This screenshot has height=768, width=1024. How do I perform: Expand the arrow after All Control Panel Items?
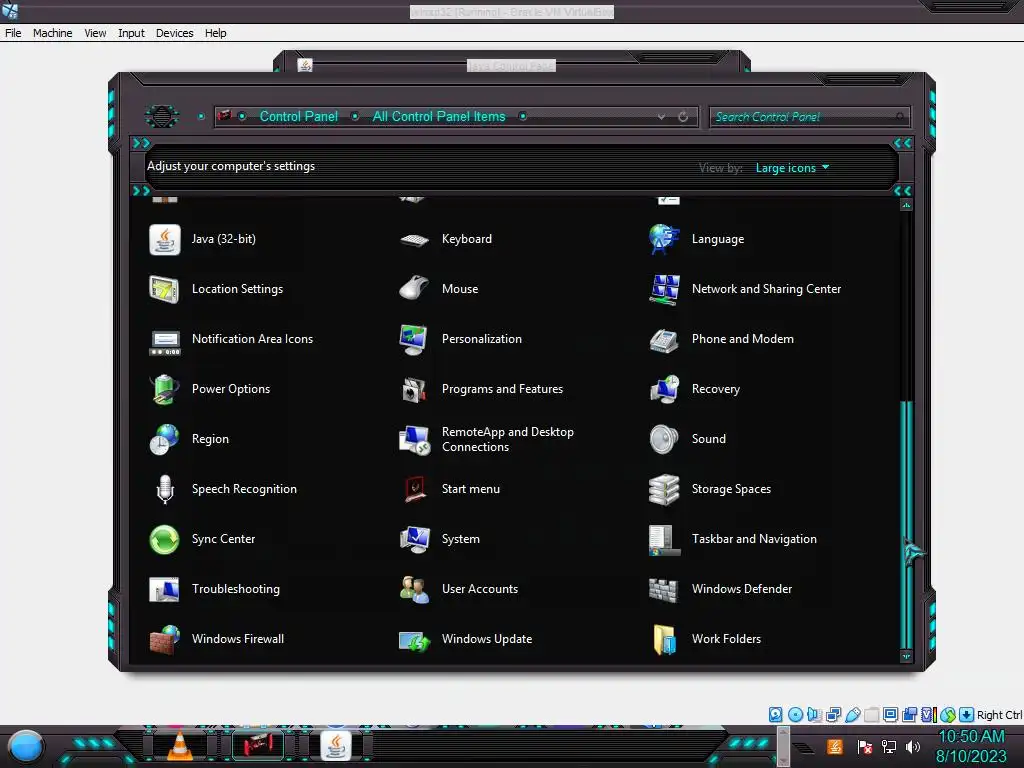tap(522, 116)
